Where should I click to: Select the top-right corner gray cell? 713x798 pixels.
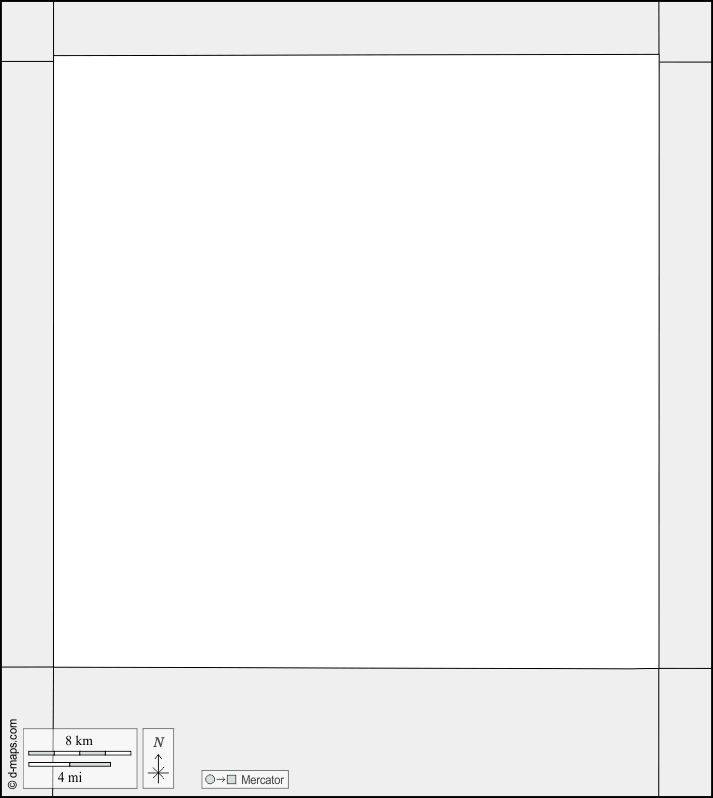click(685, 32)
